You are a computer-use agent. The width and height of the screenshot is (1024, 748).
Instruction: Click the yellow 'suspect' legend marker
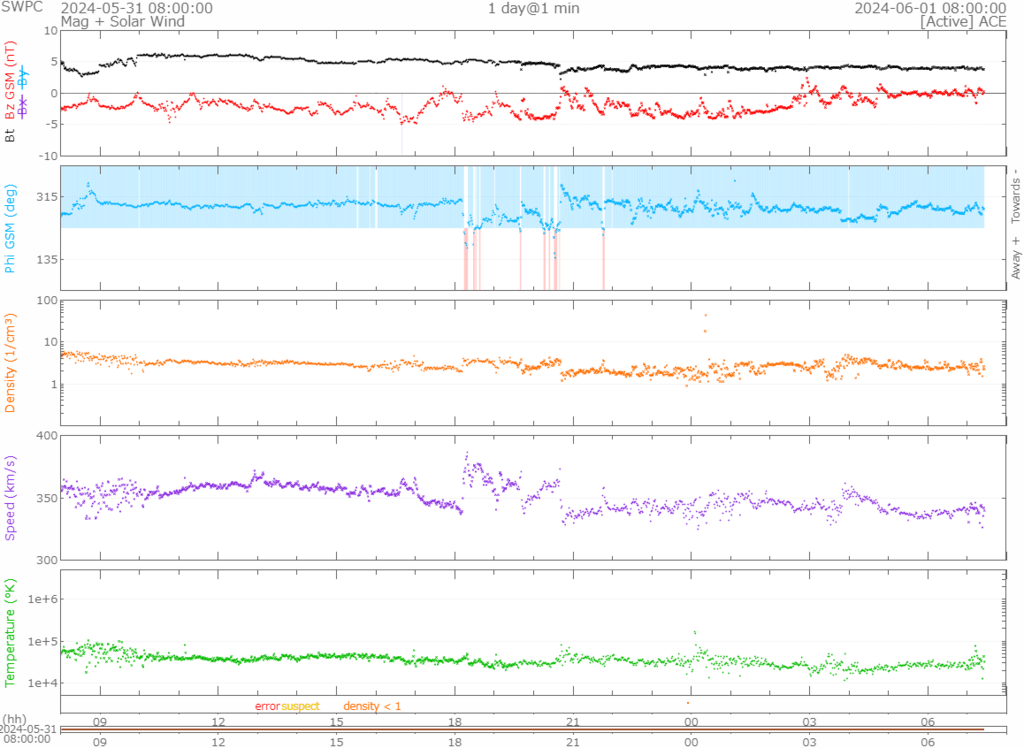[300, 707]
